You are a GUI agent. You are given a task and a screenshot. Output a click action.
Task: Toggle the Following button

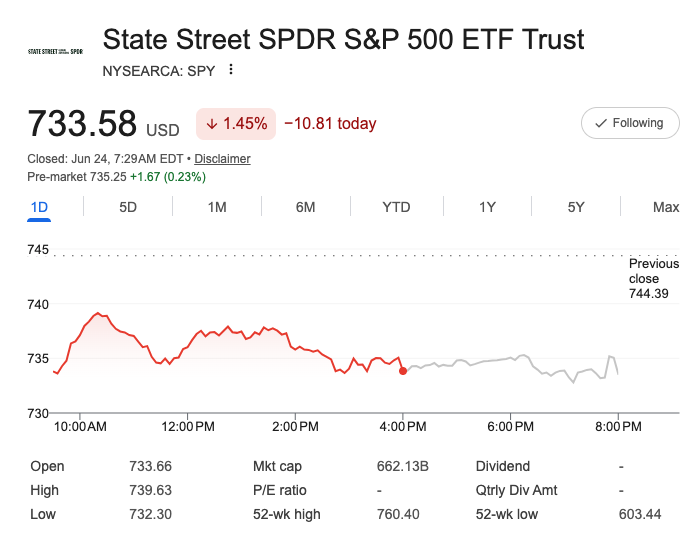[x=630, y=123]
